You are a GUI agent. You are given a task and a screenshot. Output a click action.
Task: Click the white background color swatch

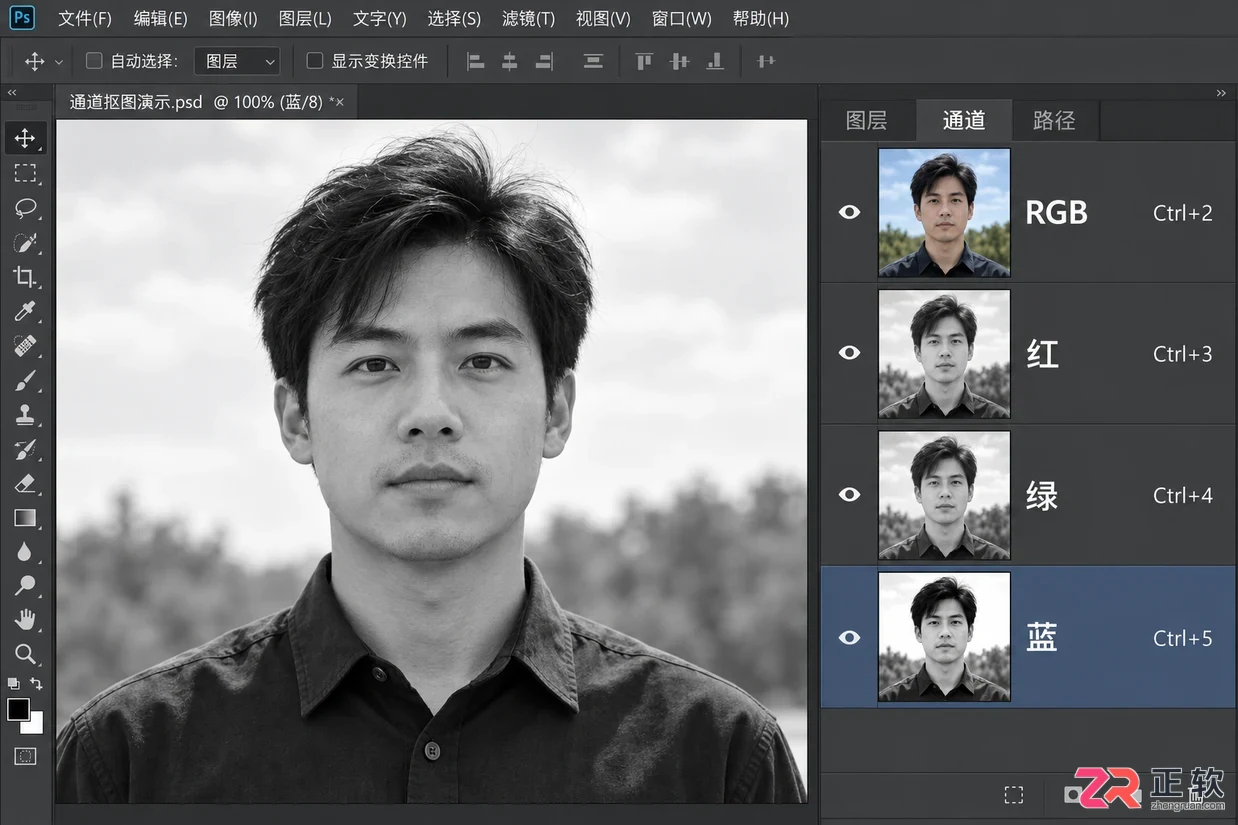[x=35, y=724]
